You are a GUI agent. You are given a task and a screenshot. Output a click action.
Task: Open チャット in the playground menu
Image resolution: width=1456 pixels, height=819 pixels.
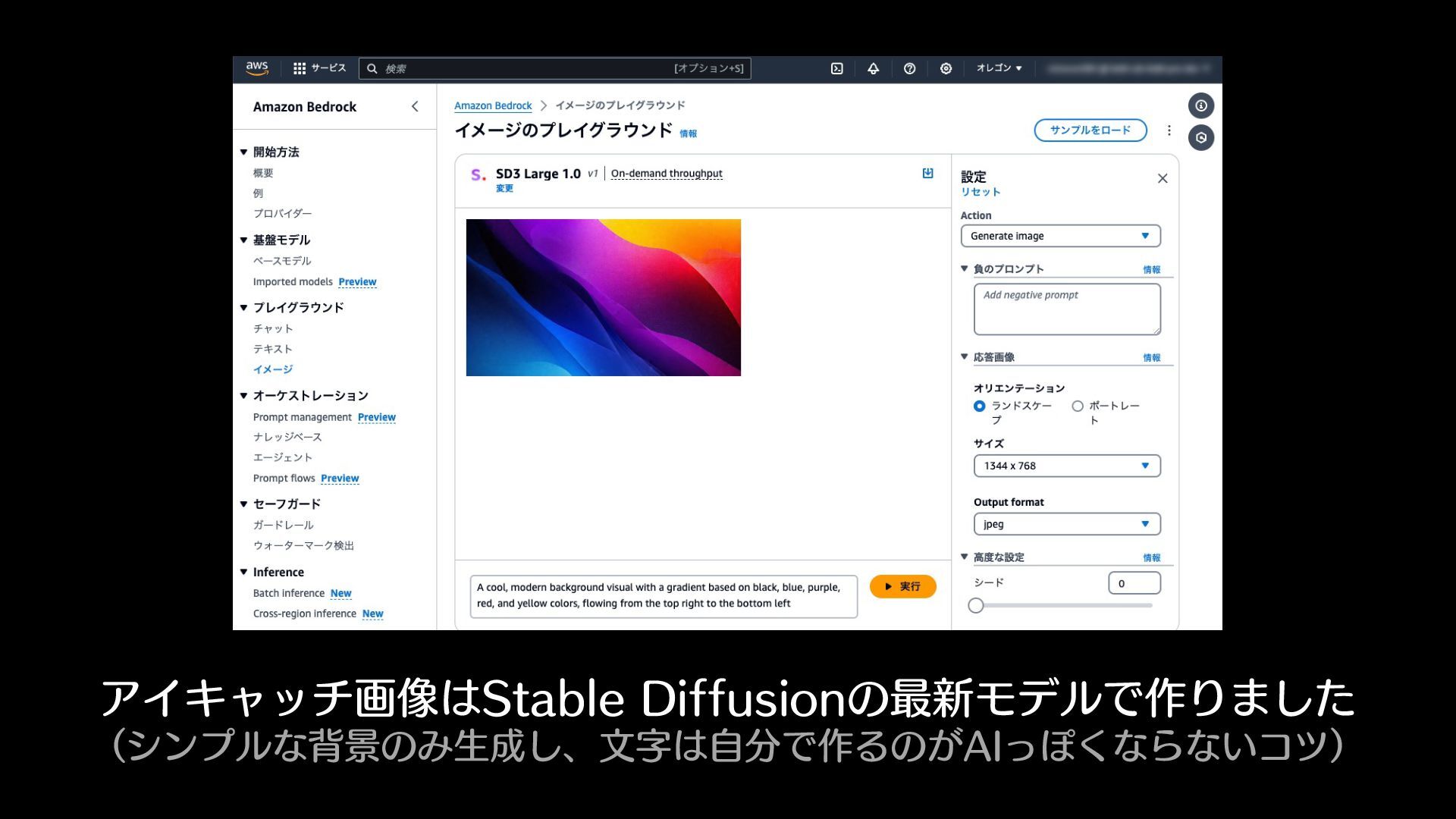(273, 328)
